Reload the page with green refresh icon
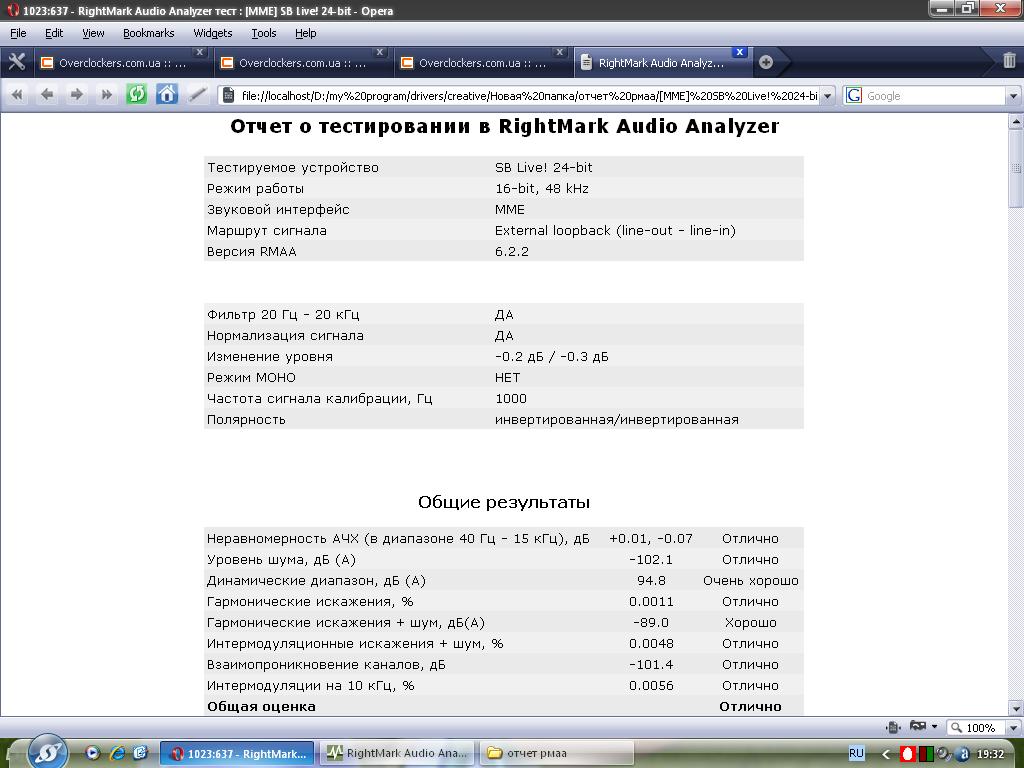Image resolution: width=1024 pixels, height=768 pixels. 136,94
